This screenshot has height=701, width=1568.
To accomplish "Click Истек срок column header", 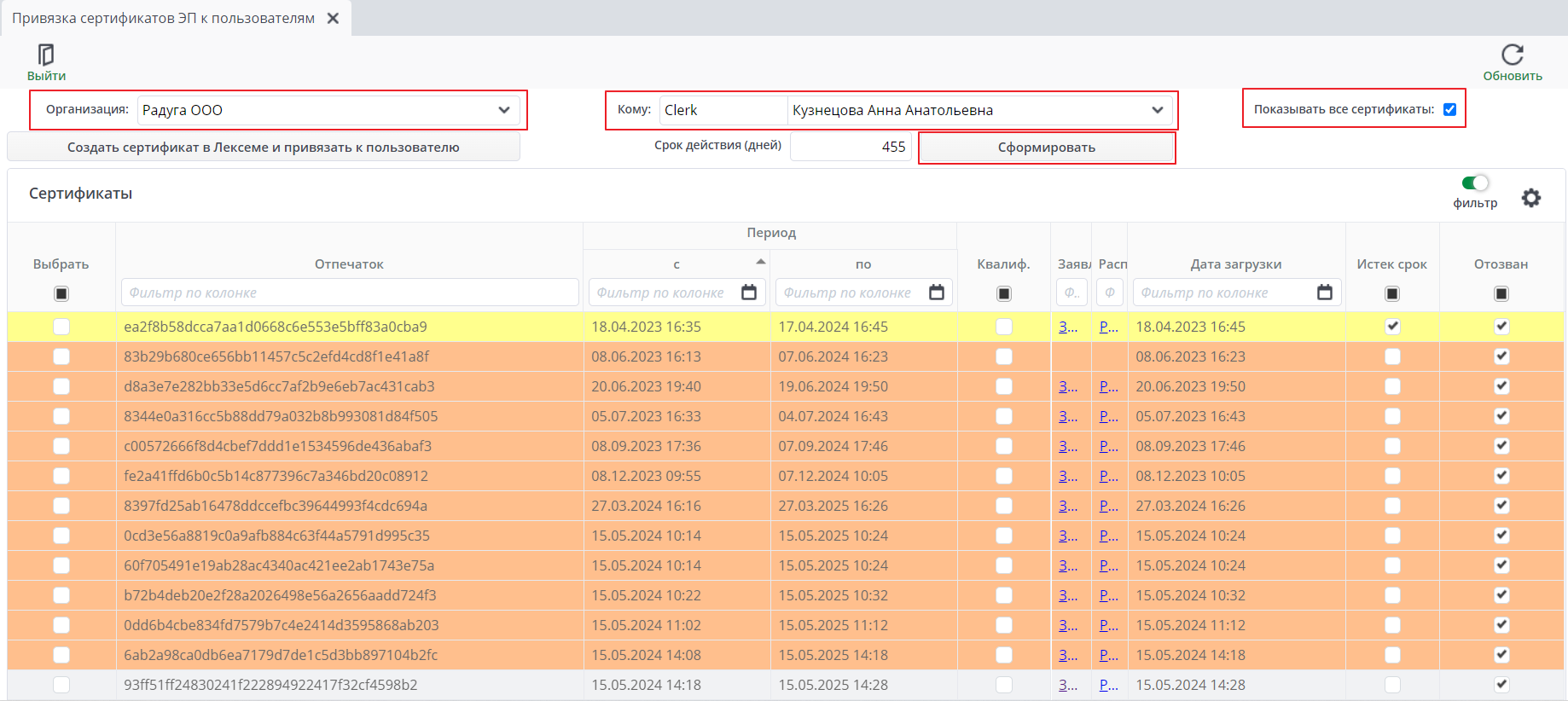I will pos(1392,264).
